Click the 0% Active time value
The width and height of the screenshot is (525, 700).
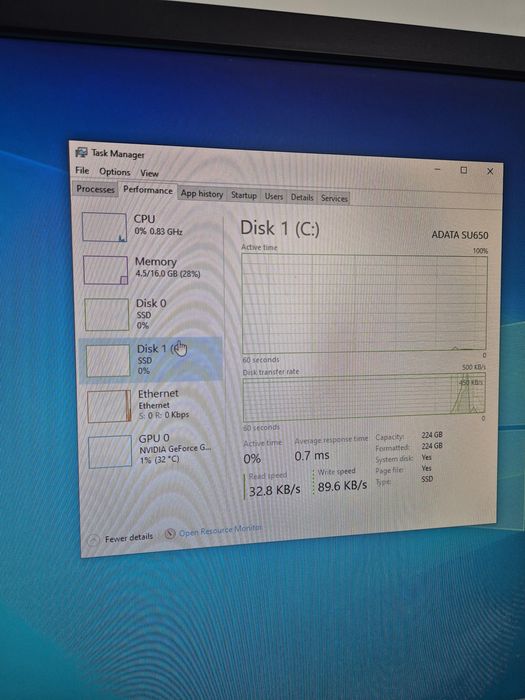point(252,459)
